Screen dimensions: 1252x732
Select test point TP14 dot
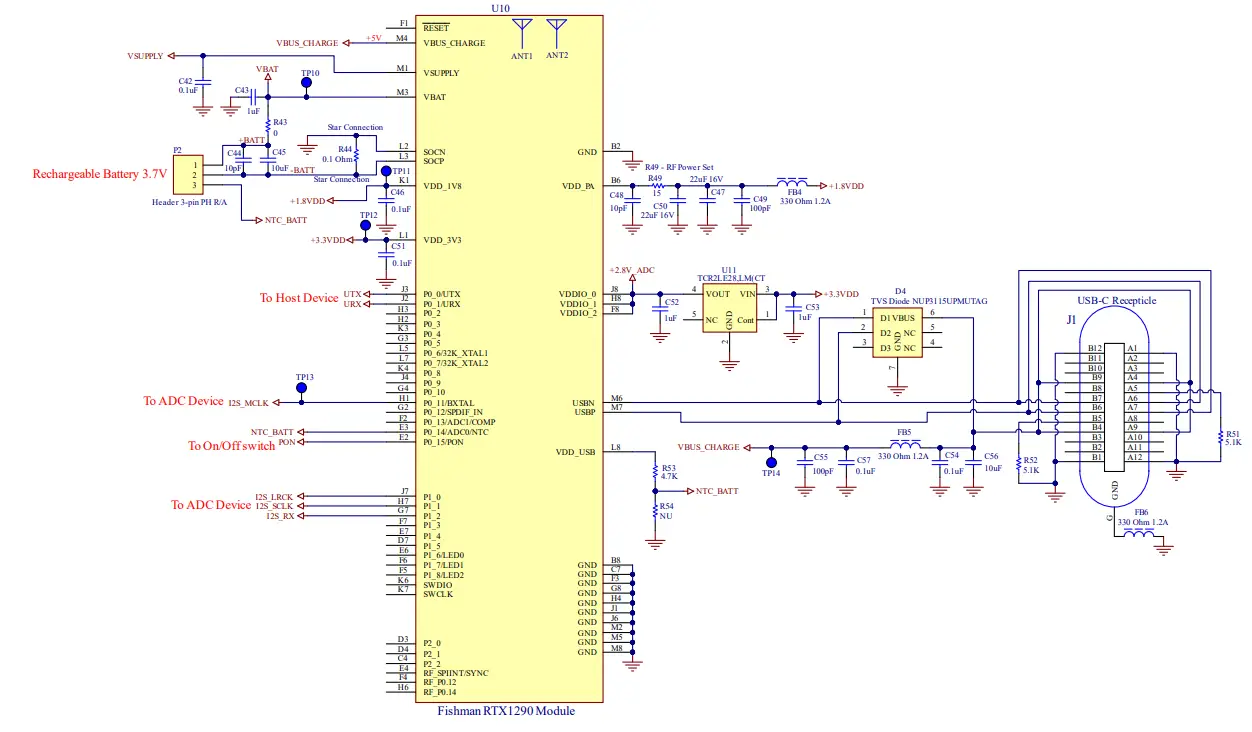771,462
